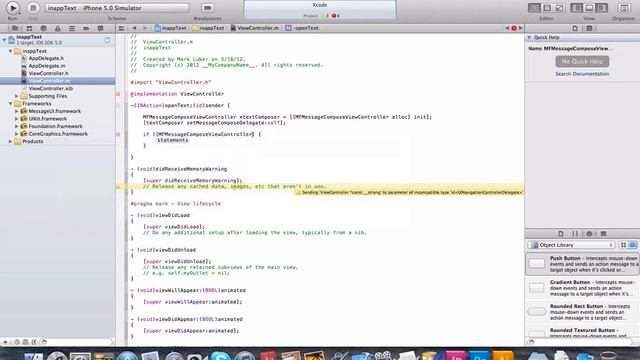Jump to next issue arrow

tap(520, 28)
